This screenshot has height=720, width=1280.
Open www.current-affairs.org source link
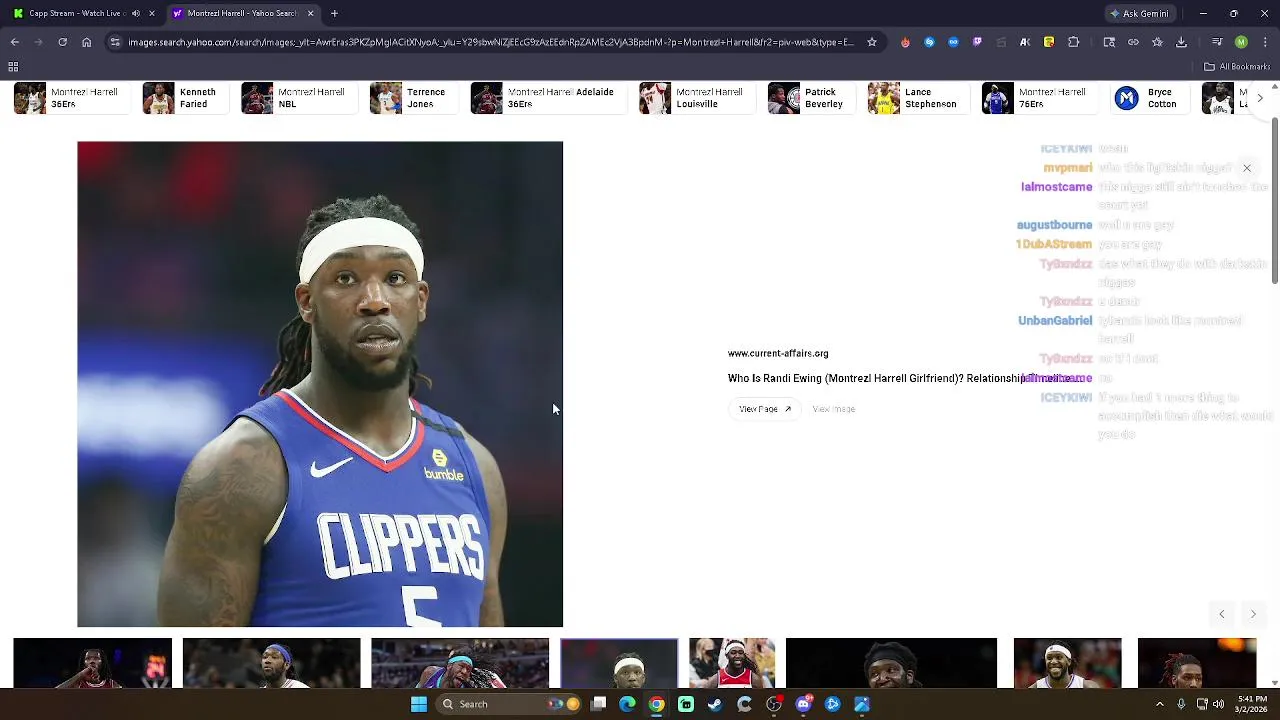[778, 353]
